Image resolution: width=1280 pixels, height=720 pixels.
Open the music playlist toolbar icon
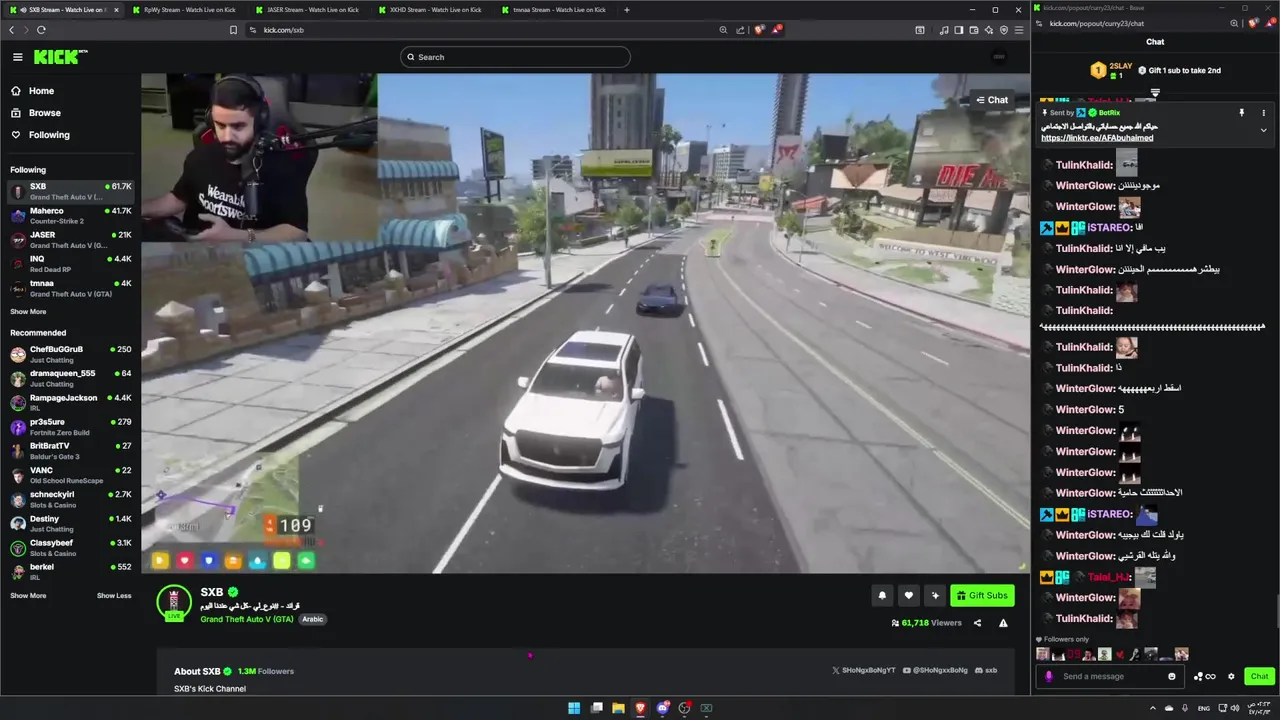pyautogui.click(x=944, y=30)
